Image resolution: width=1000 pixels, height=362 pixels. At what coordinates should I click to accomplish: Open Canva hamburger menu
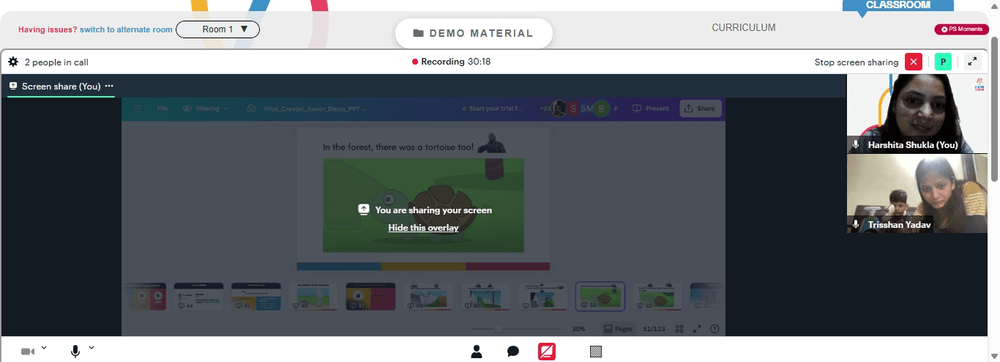click(137, 108)
